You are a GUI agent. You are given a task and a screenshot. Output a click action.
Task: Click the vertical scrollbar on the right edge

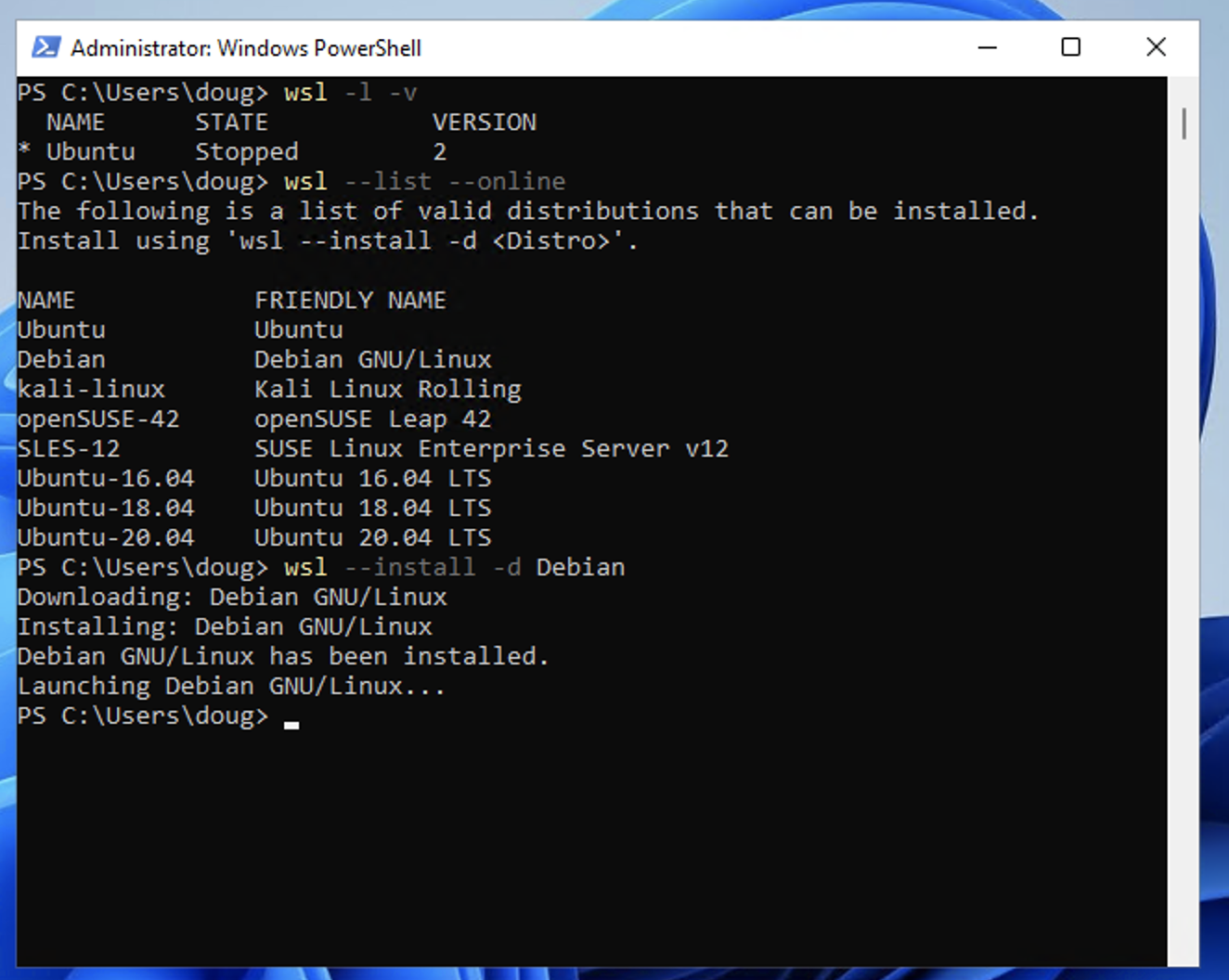(x=1182, y=121)
